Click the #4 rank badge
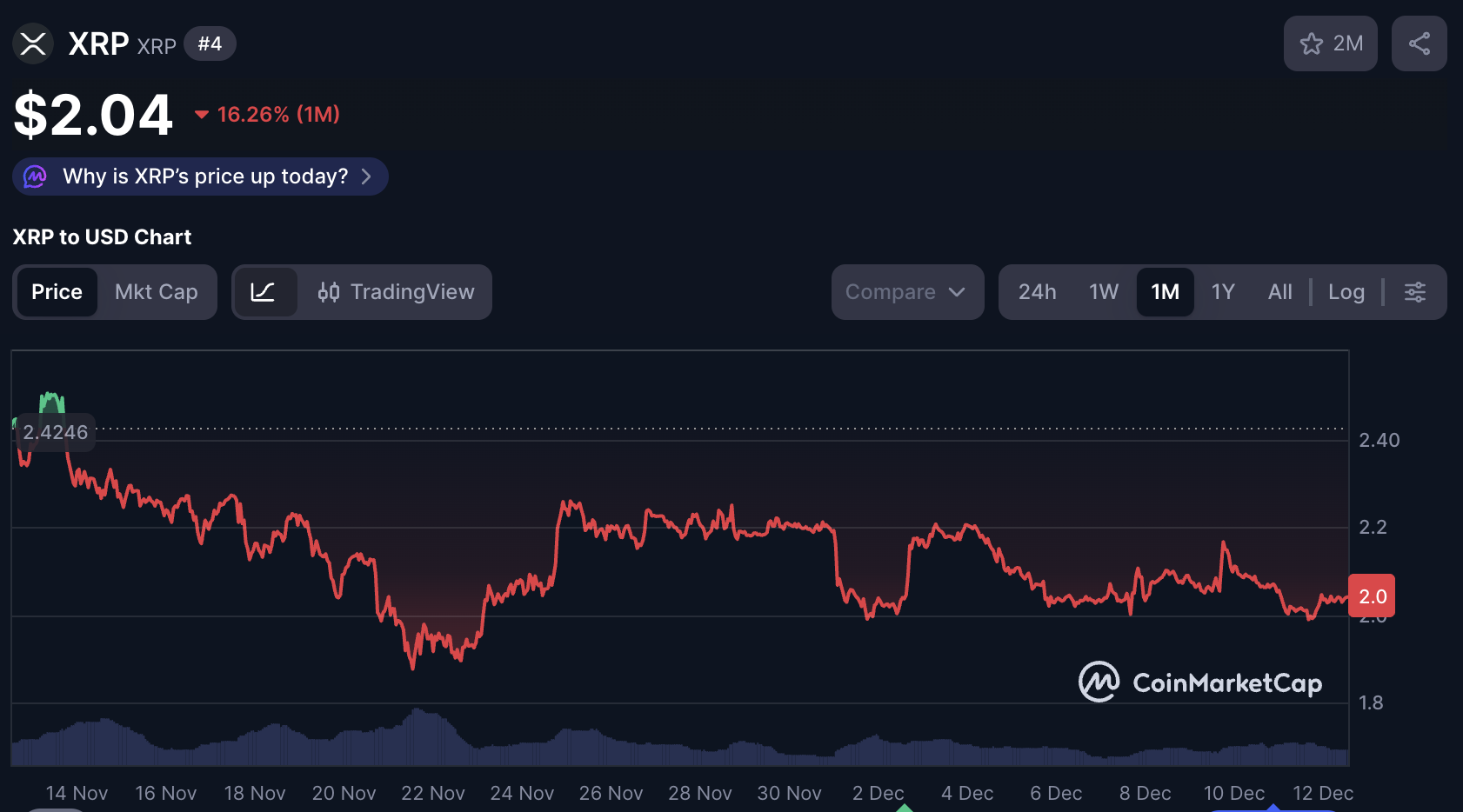Viewport: 1463px width, 812px height. pos(210,43)
